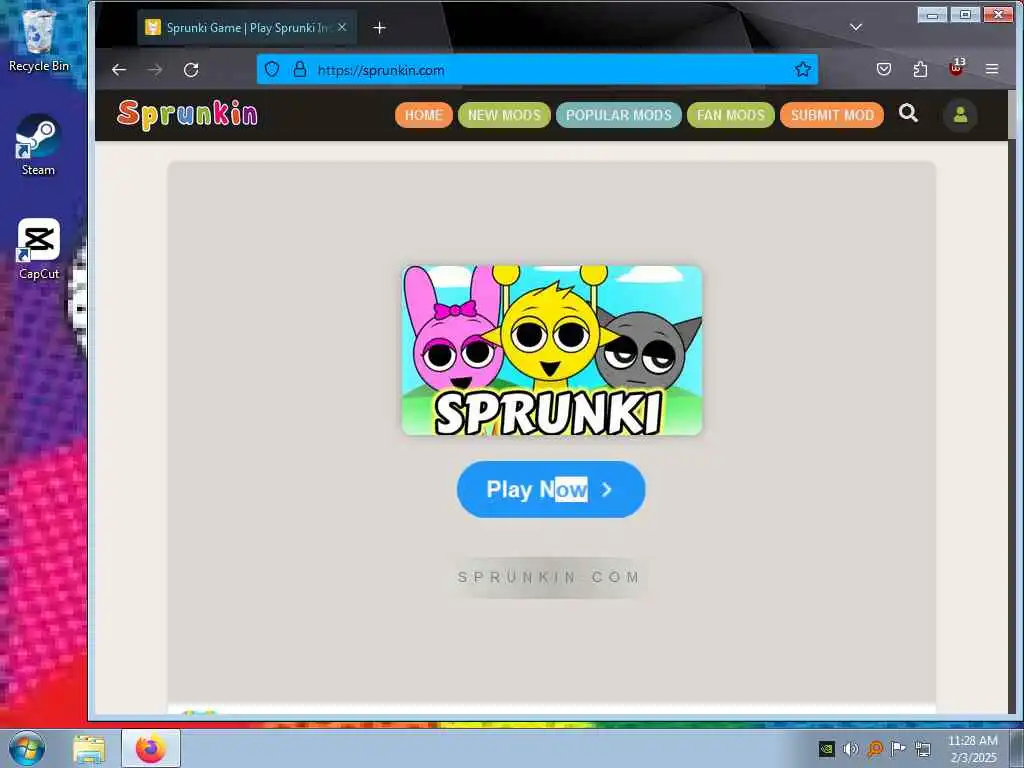
Task: Click the NVIDIA tray icon
Action: (827, 748)
